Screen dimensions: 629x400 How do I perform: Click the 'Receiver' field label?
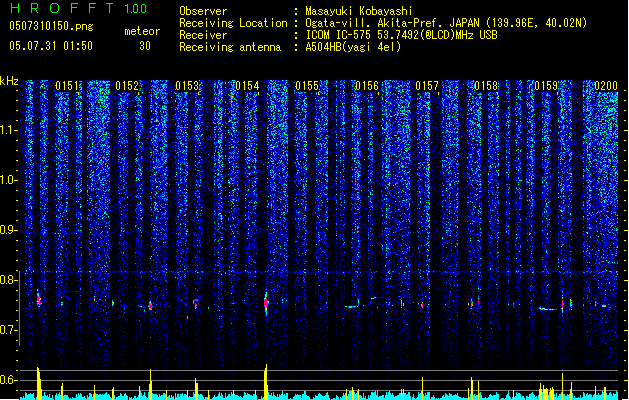coord(203,35)
